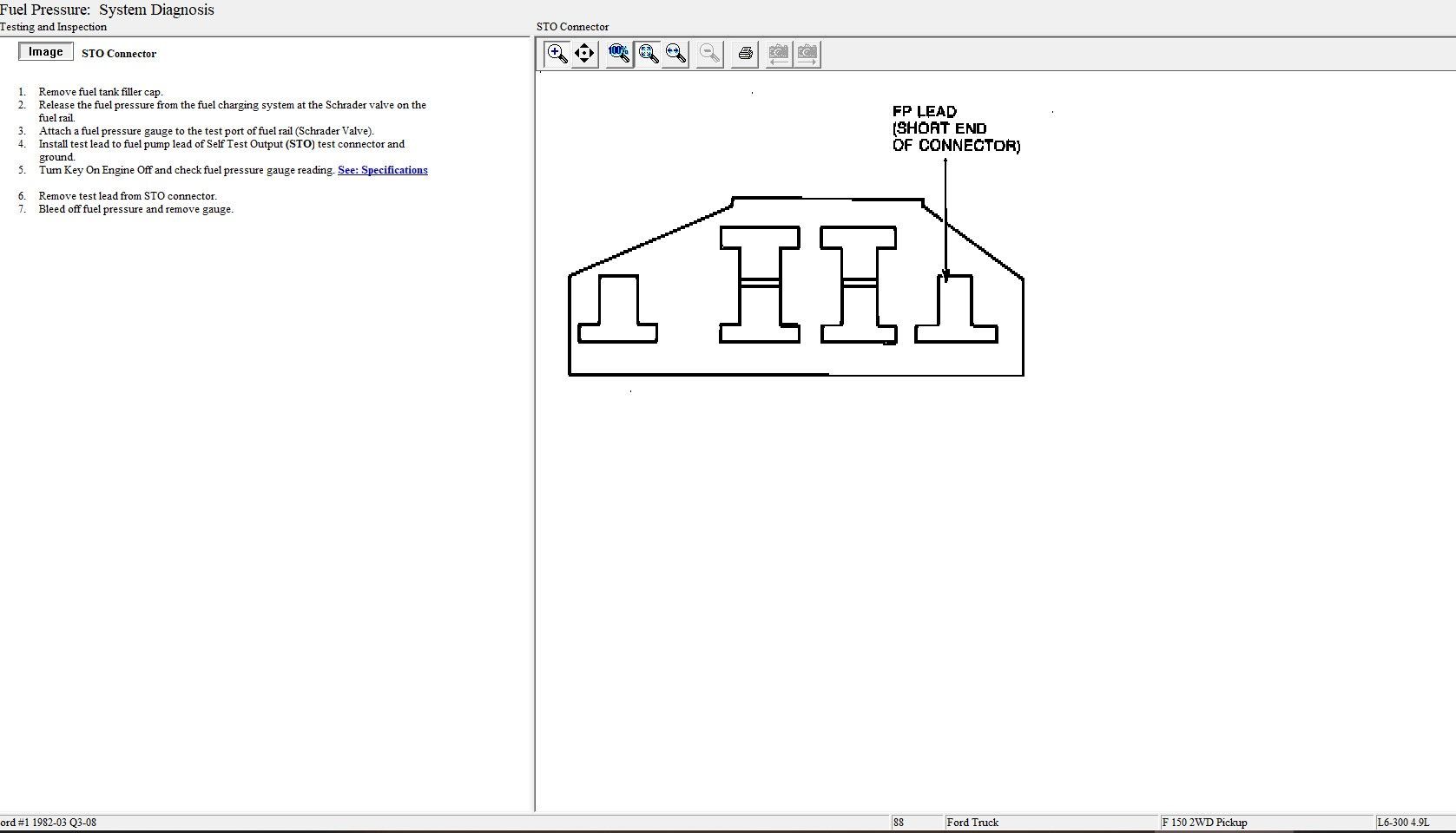Go to previous image with camera icon
This screenshot has height=833, width=1456.
pos(779,54)
